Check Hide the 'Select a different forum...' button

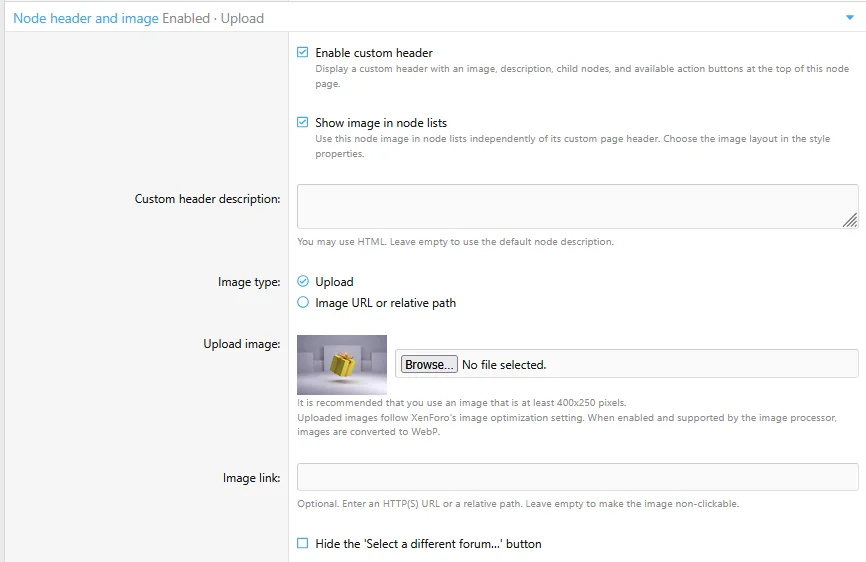[303, 543]
